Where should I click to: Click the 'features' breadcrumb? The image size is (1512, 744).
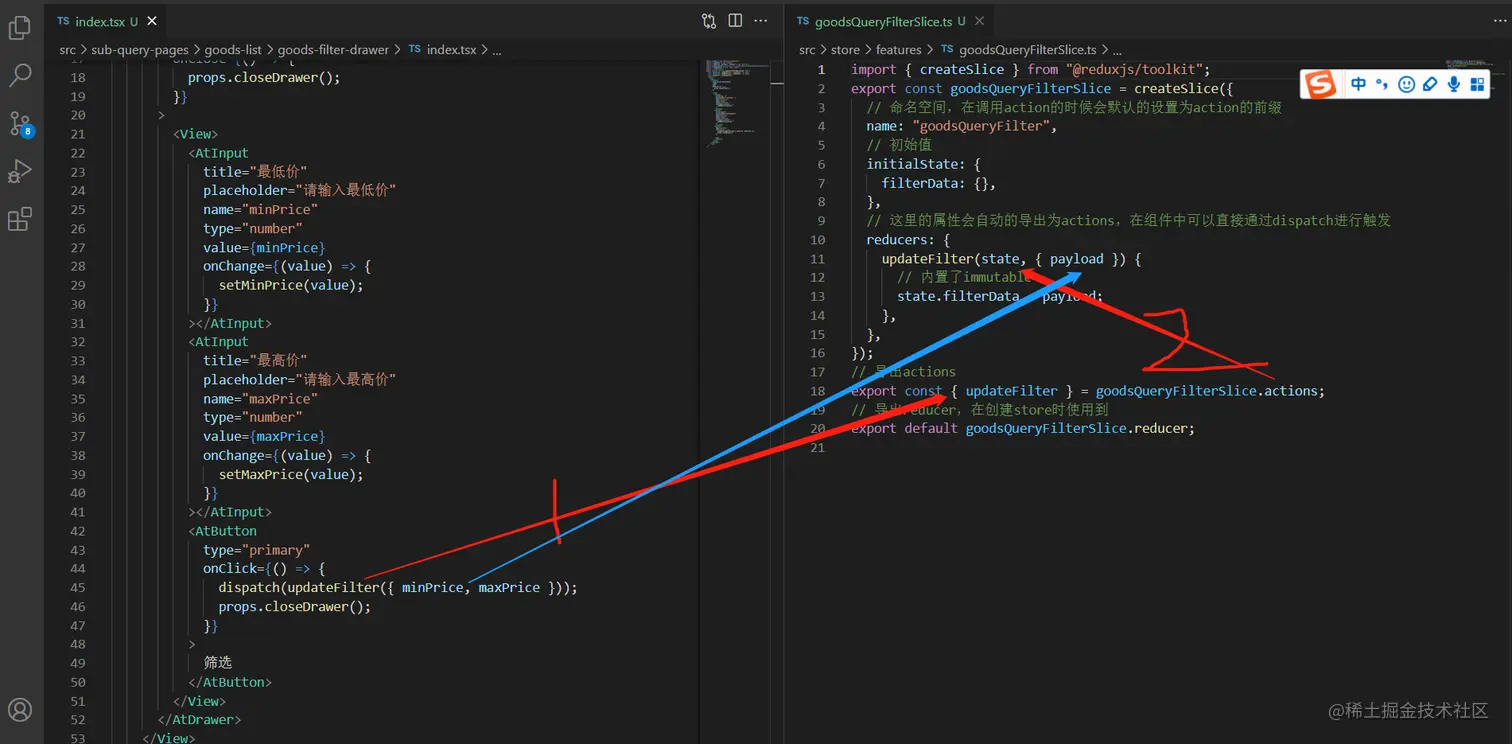[x=899, y=50]
